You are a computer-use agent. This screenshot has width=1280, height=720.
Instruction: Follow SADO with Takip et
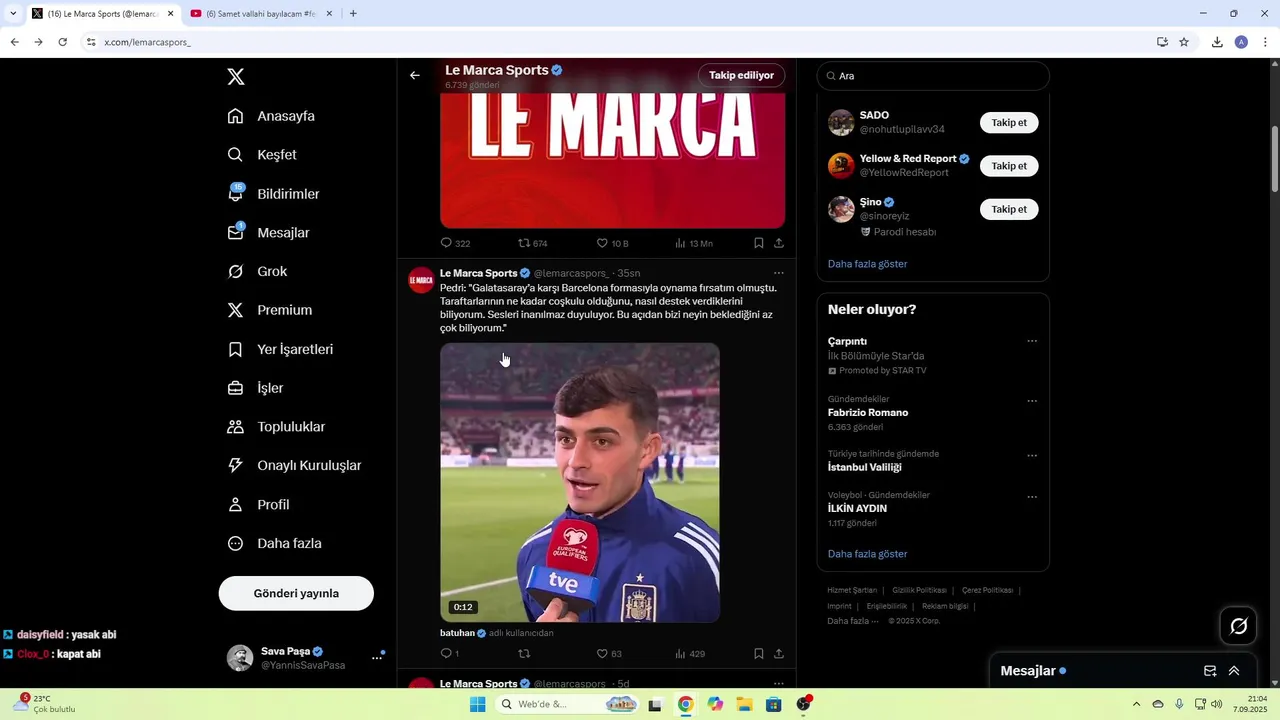click(1009, 123)
